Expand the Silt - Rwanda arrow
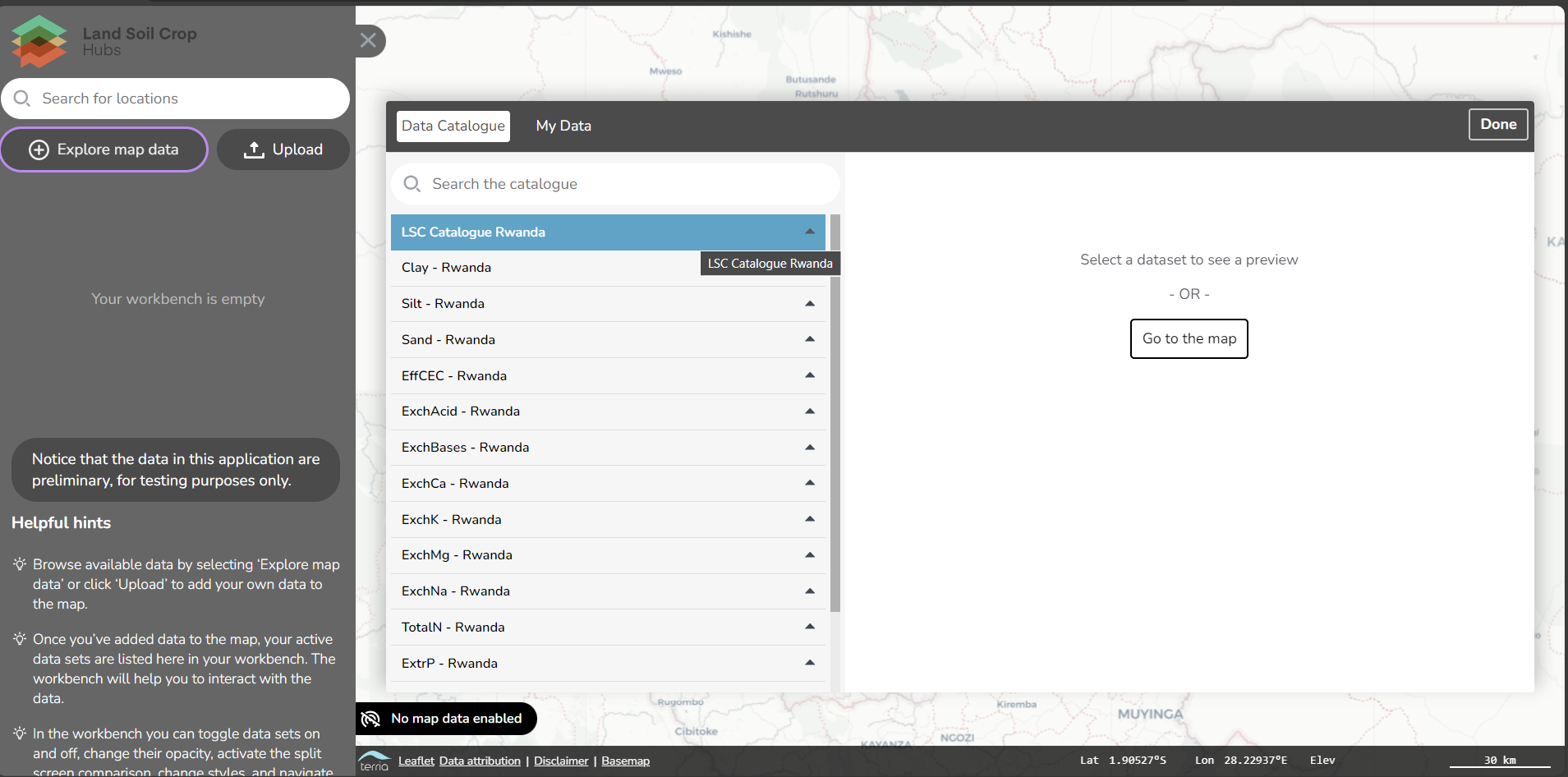This screenshot has width=1568, height=777. pyautogui.click(x=810, y=304)
